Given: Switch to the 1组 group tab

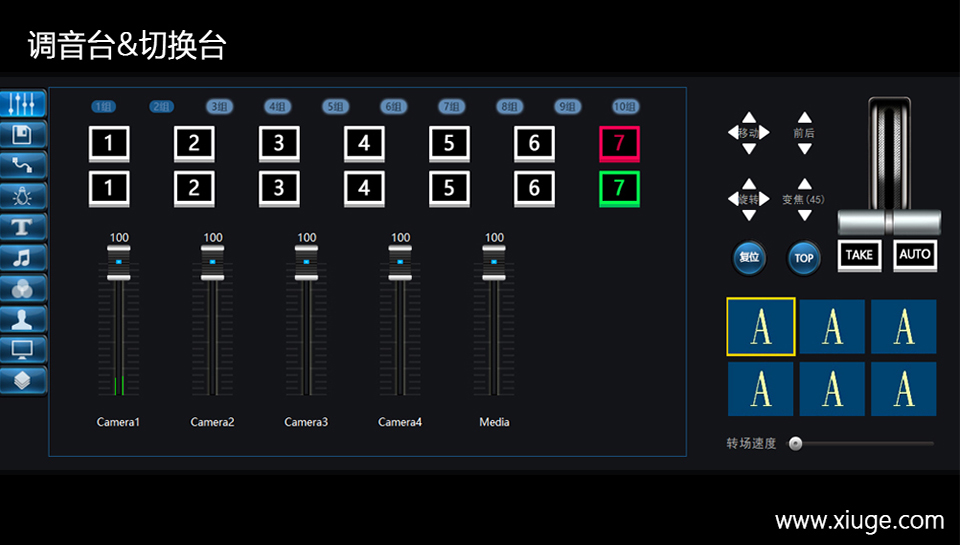Looking at the screenshot, I should 104,107.
